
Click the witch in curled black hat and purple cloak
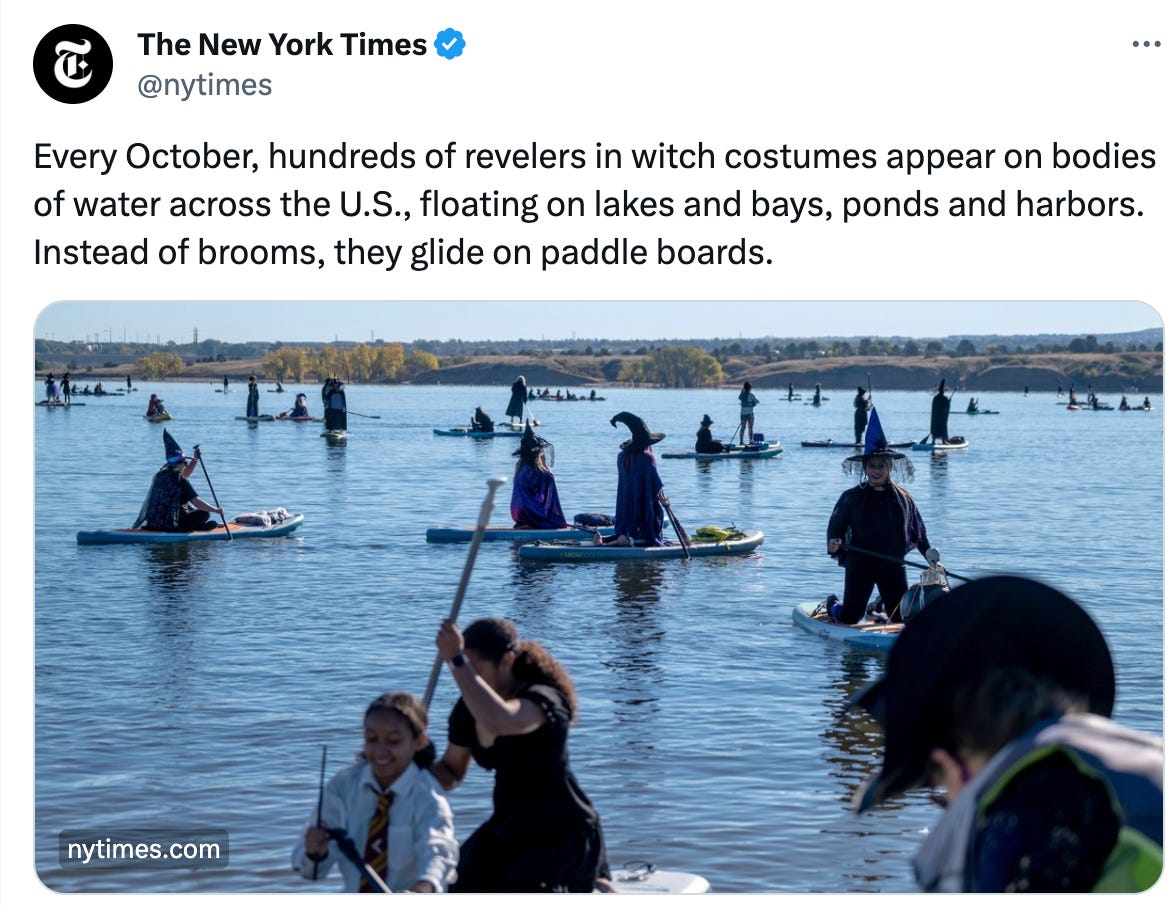[x=639, y=478]
